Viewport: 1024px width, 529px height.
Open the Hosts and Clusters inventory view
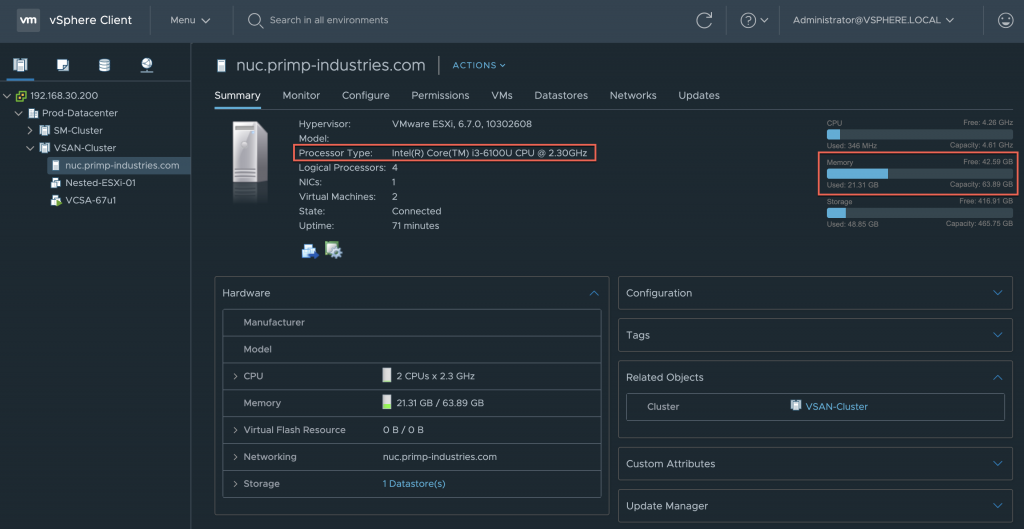tap(20, 66)
